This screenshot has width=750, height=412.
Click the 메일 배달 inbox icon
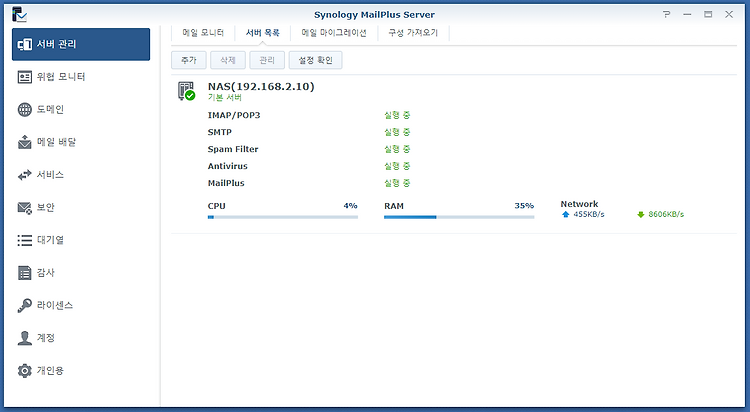25,142
